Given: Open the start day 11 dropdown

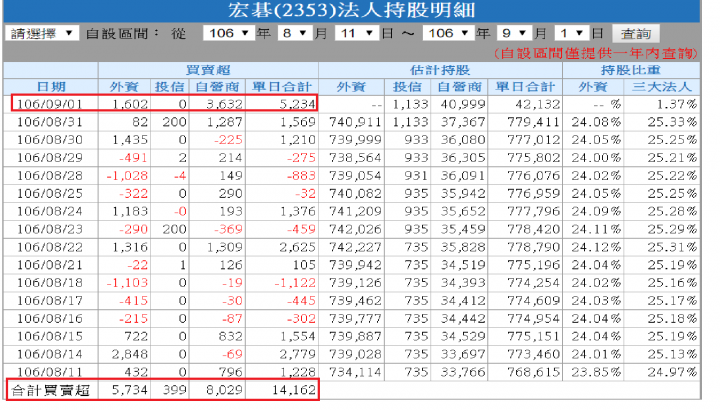Looking at the screenshot, I should point(356,33).
